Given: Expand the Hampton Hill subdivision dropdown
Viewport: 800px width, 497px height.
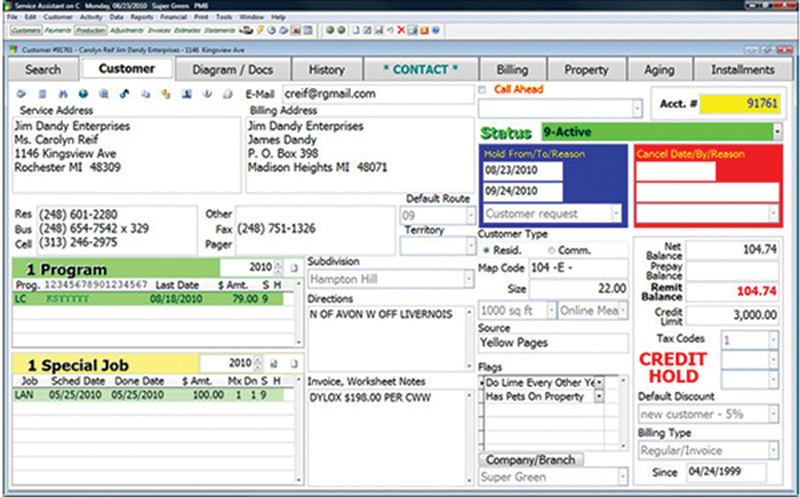Looking at the screenshot, I should [468, 279].
